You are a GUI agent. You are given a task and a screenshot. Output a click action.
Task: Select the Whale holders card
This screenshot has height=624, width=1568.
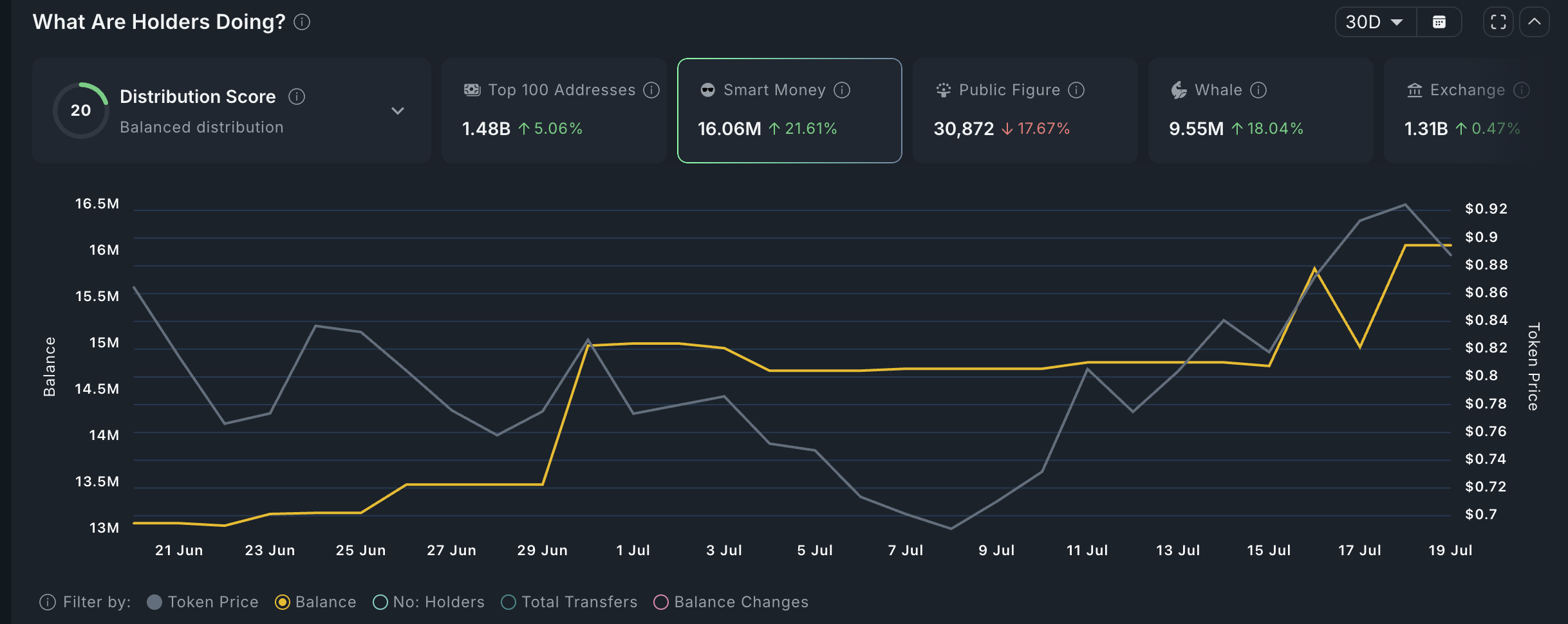[1260, 111]
